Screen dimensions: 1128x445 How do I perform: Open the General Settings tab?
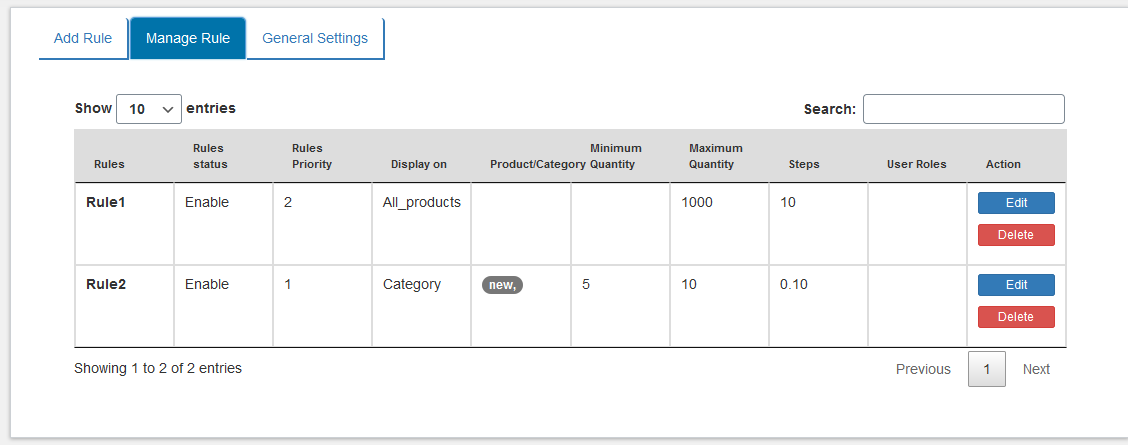315,38
